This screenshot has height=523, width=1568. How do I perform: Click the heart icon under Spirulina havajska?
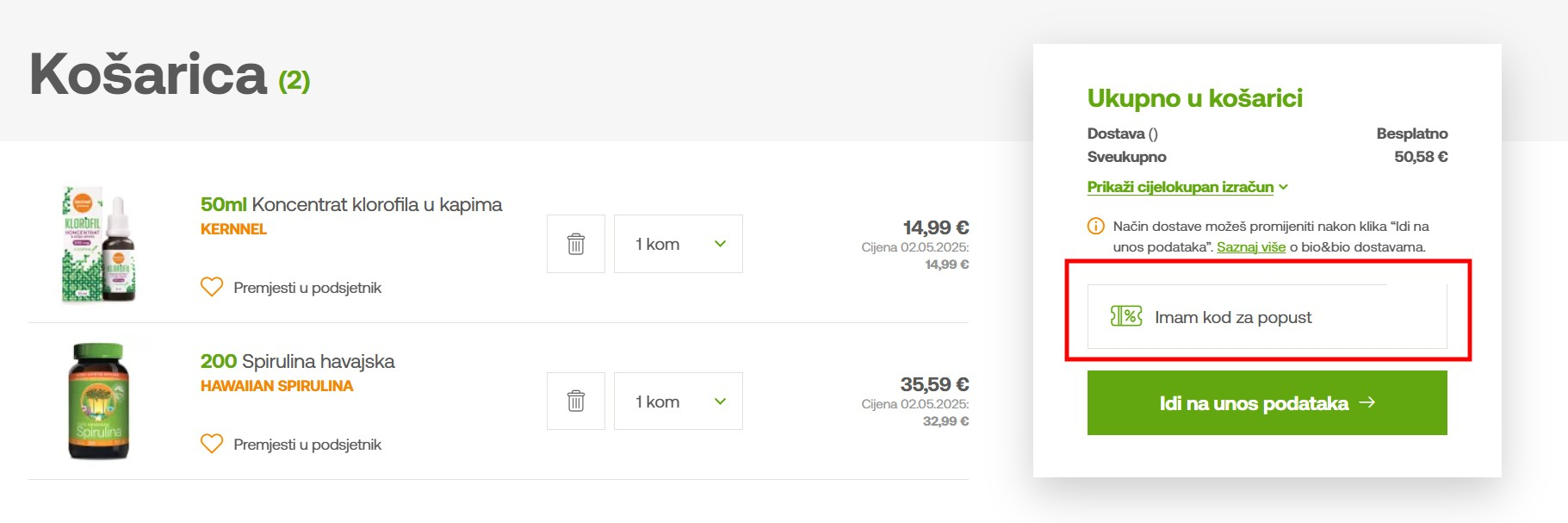pos(212,444)
